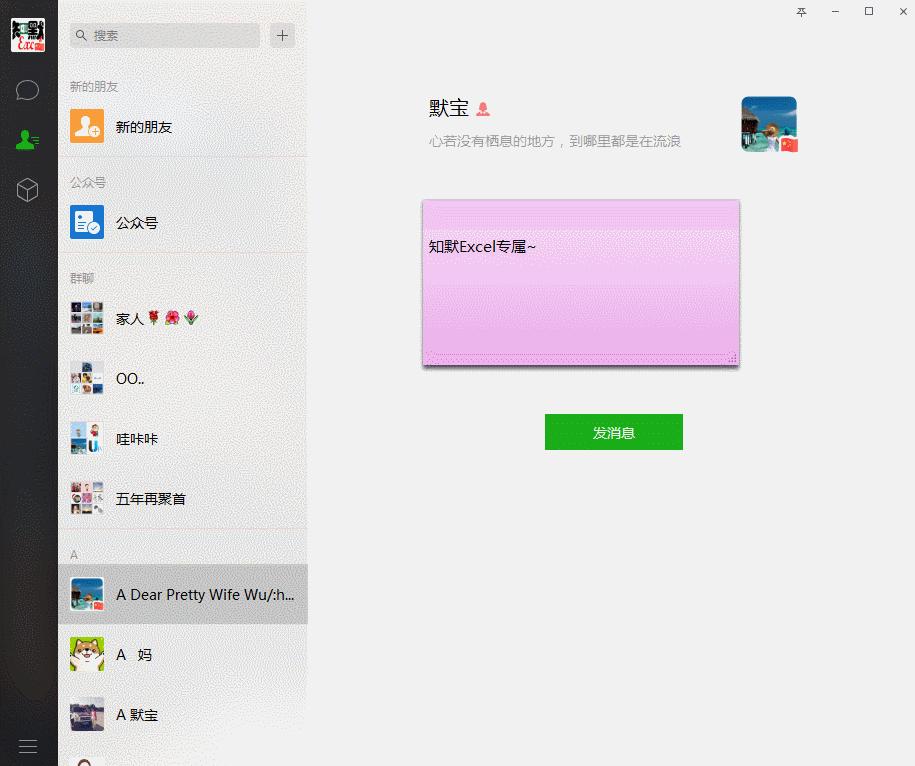Open the Chats sidebar icon
The height and width of the screenshot is (766, 915).
[27, 90]
